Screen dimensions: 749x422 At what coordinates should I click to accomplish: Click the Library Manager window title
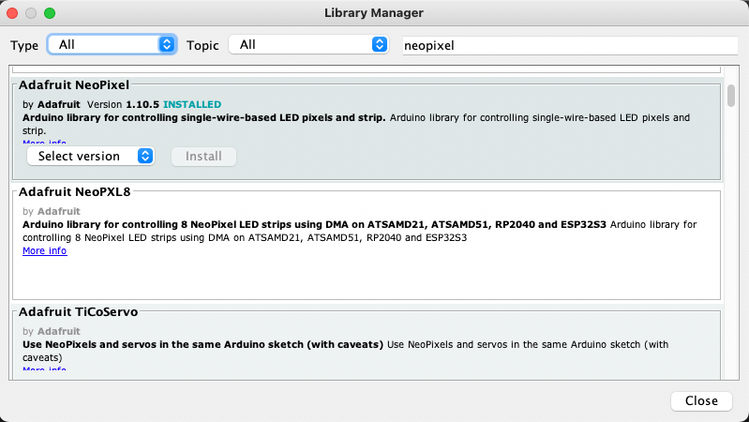point(374,13)
